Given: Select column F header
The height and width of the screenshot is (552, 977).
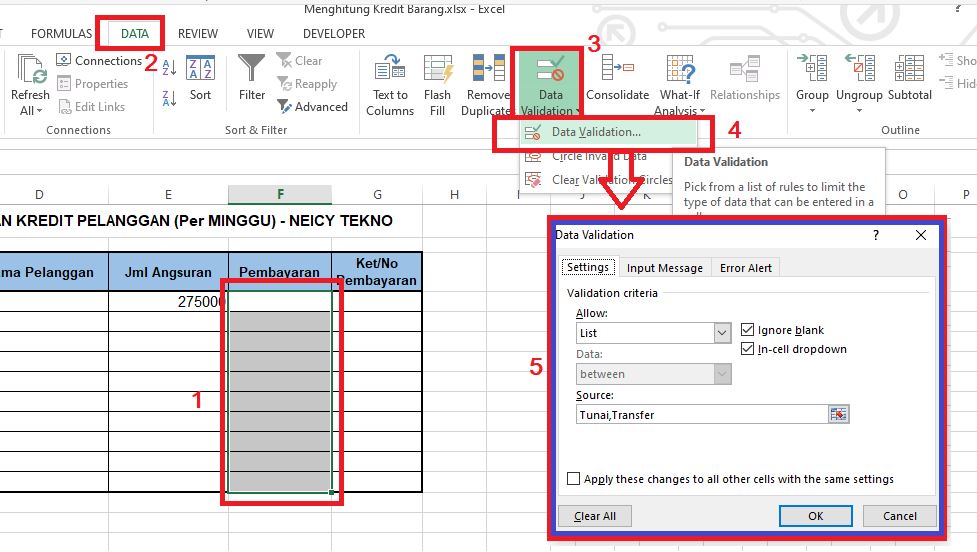Looking at the screenshot, I should pyautogui.click(x=280, y=194).
